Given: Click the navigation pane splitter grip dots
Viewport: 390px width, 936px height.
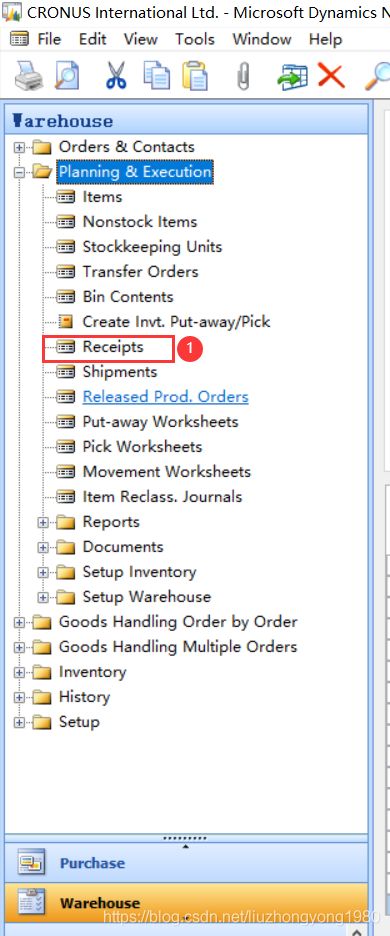Looking at the screenshot, I should coord(185,839).
